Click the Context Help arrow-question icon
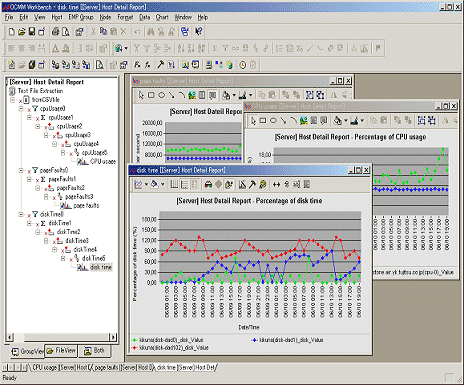The height and width of the screenshot is (385, 464). tap(199, 32)
